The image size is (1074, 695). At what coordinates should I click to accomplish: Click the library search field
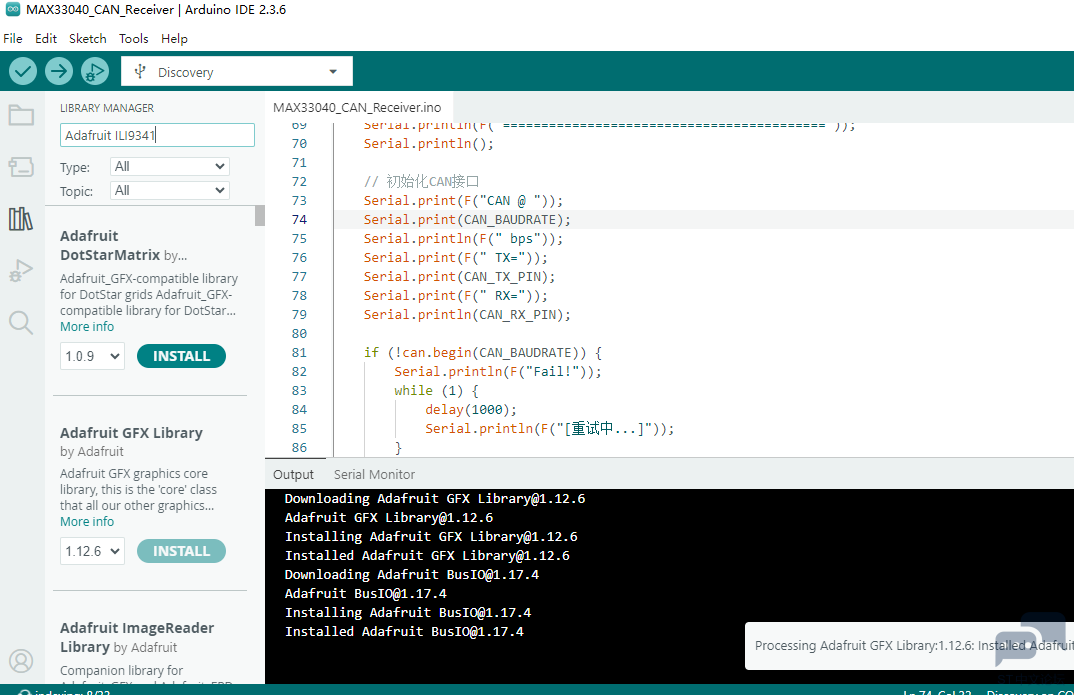(x=157, y=135)
